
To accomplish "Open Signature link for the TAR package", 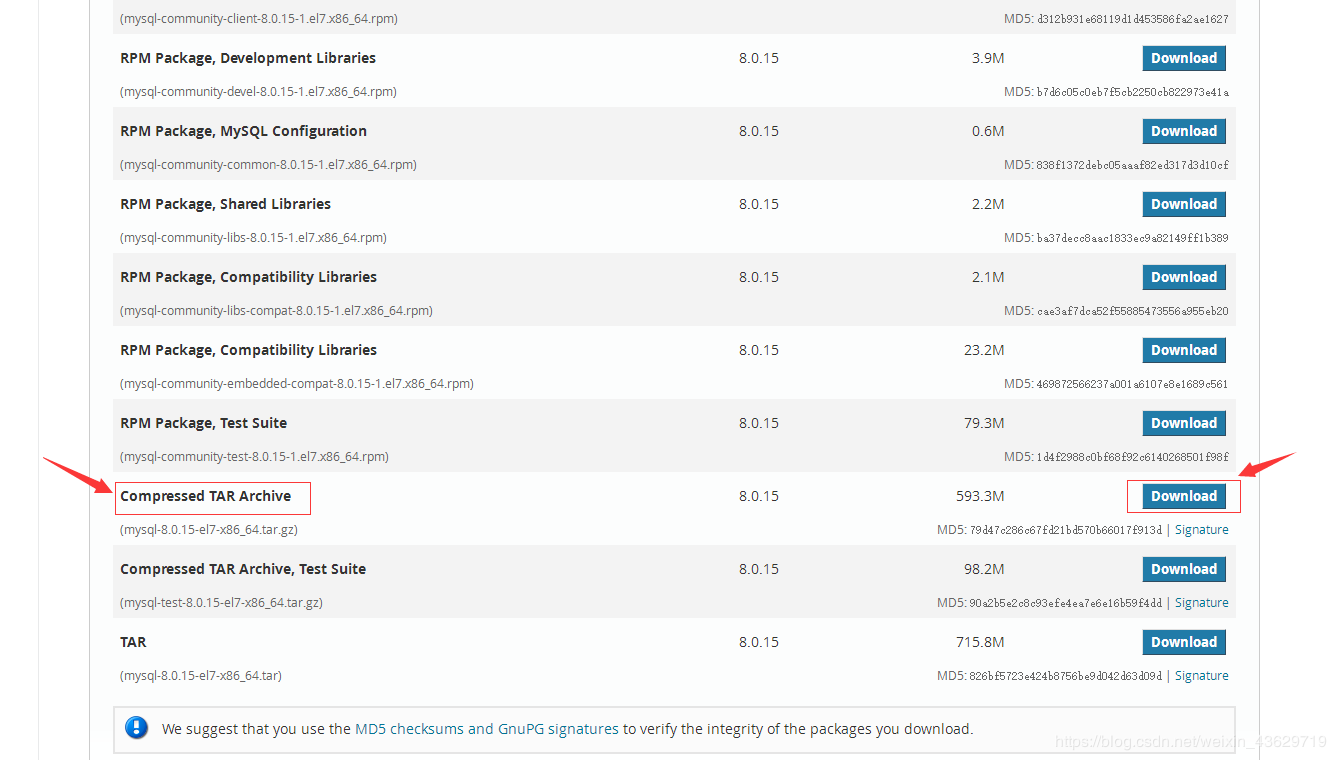I will click(x=1201, y=676).
